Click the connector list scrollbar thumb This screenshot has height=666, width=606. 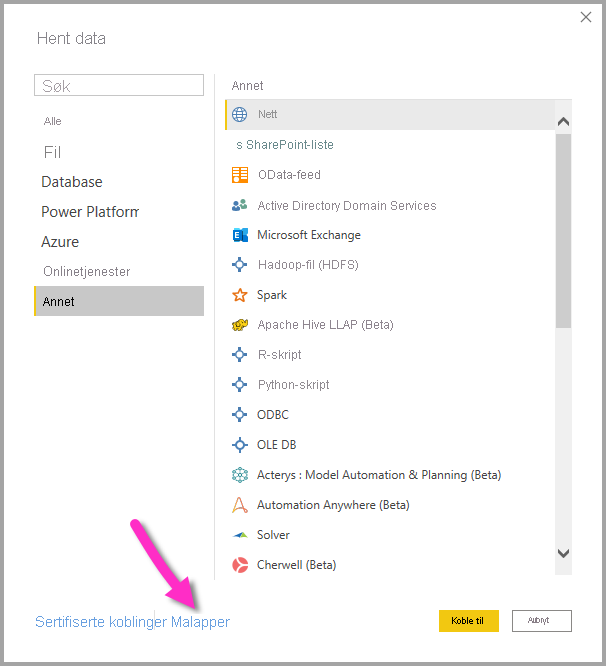click(564, 231)
